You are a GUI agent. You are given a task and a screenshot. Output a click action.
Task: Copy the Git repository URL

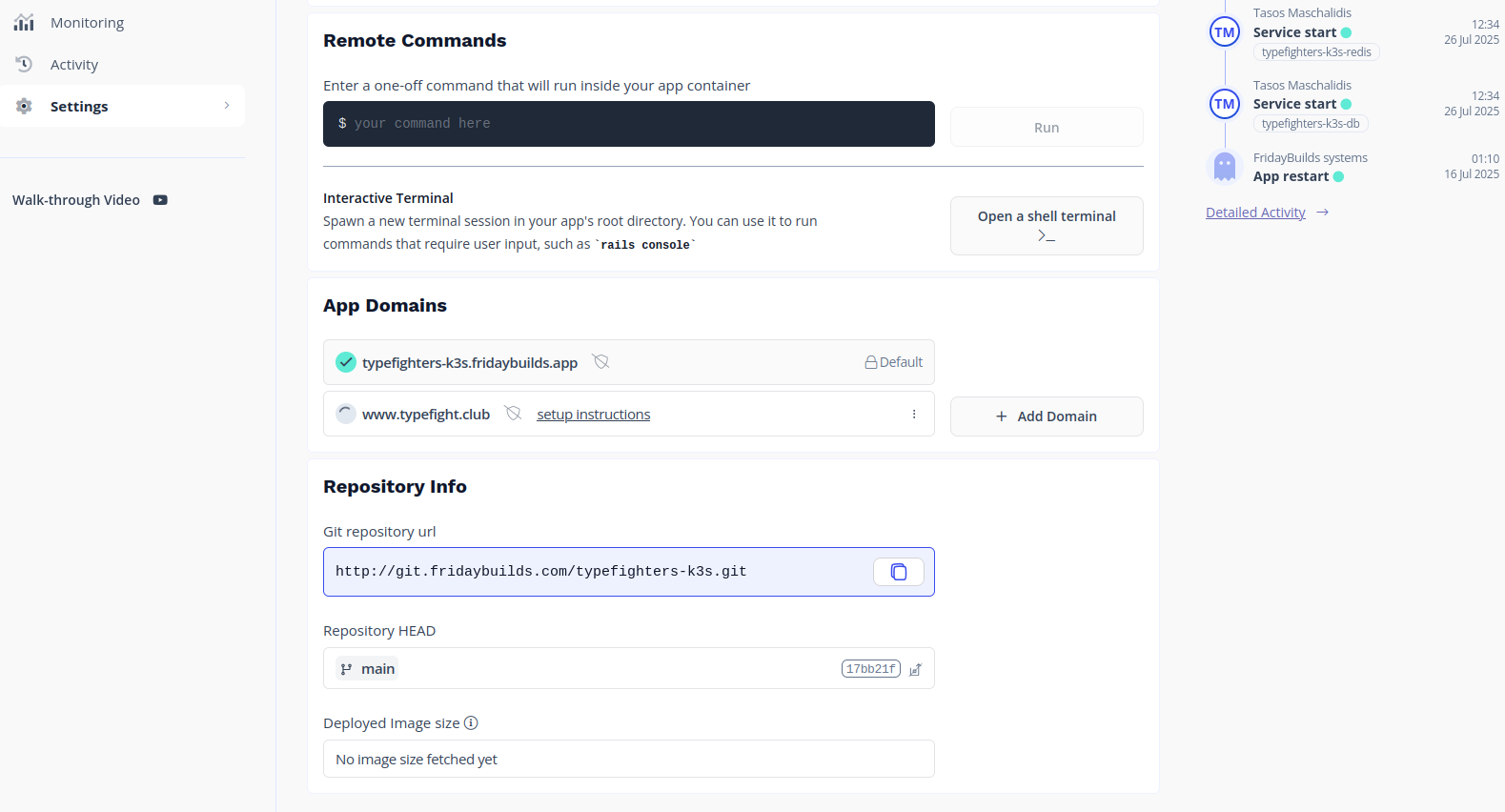(898, 572)
